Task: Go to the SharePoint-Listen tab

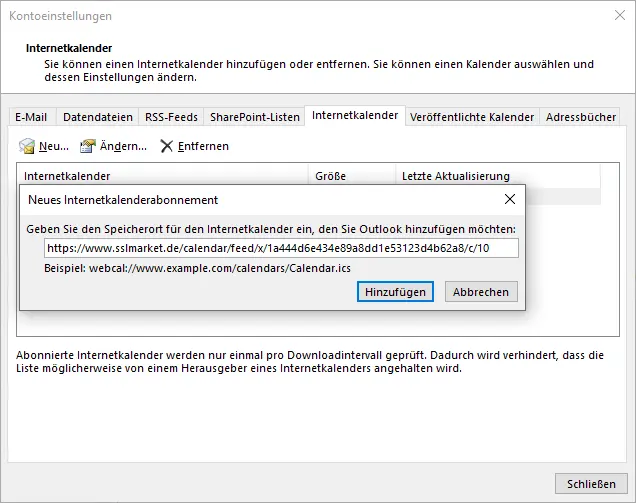Action: pyautogui.click(x=255, y=117)
